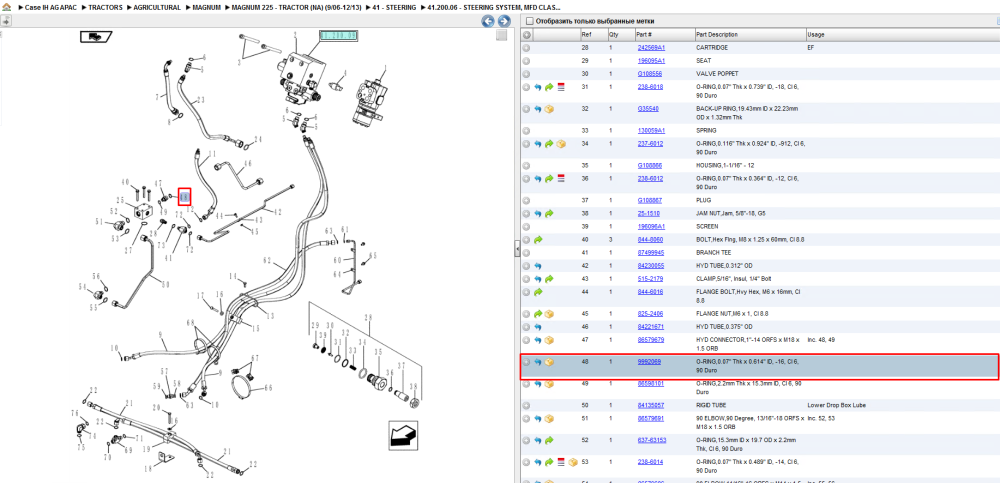Open part link 515-2179
This screenshot has height=483, width=1000.
pos(650,279)
